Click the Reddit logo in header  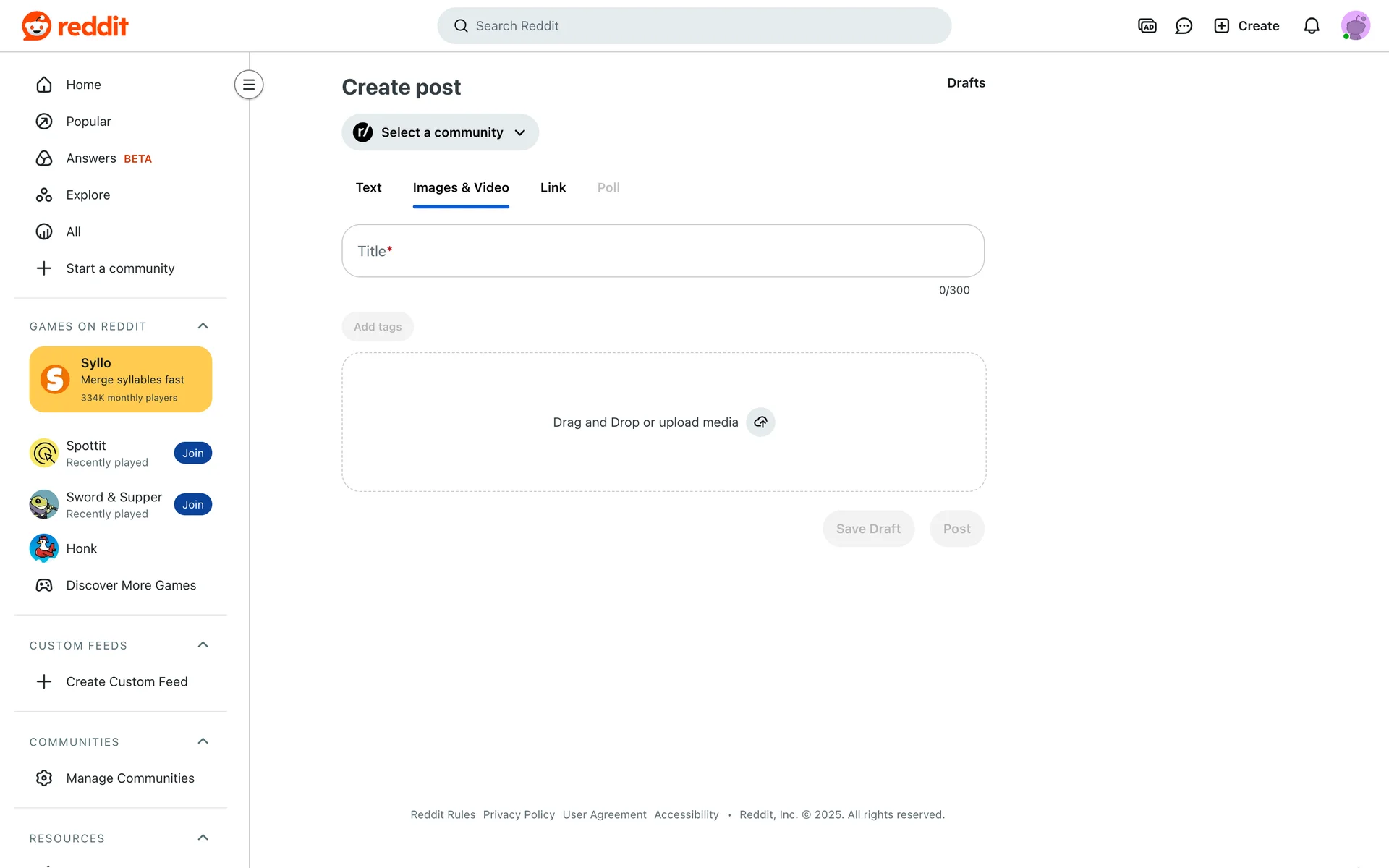[75, 26]
